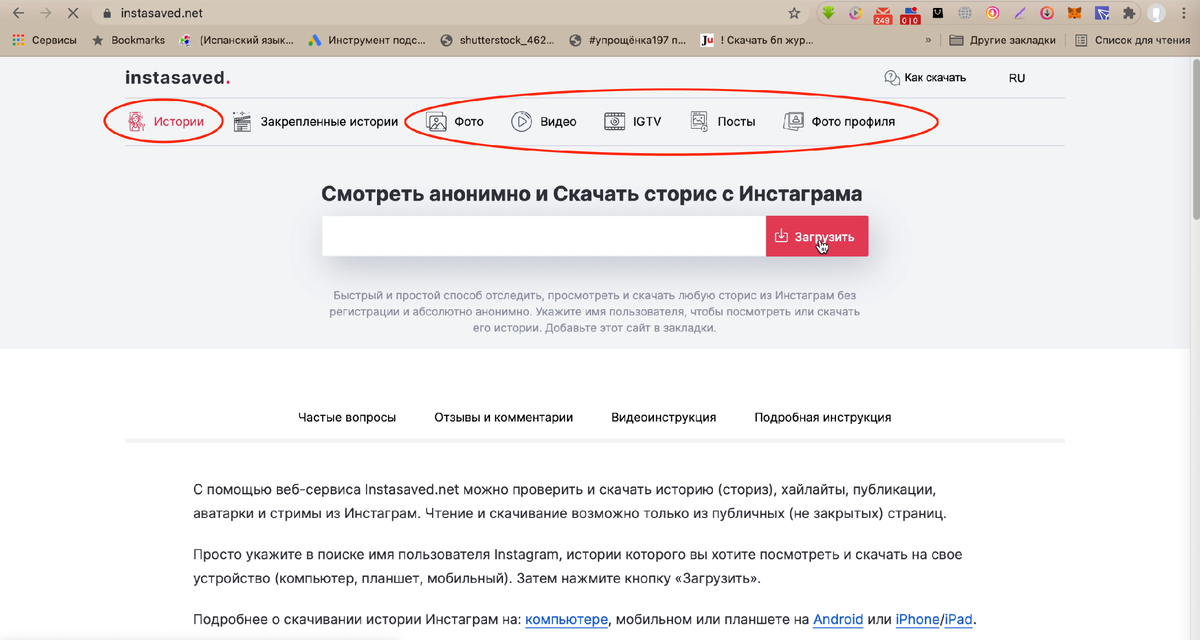Click the address bar lock icon
The height and width of the screenshot is (640, 1200).
coord(108,15)
